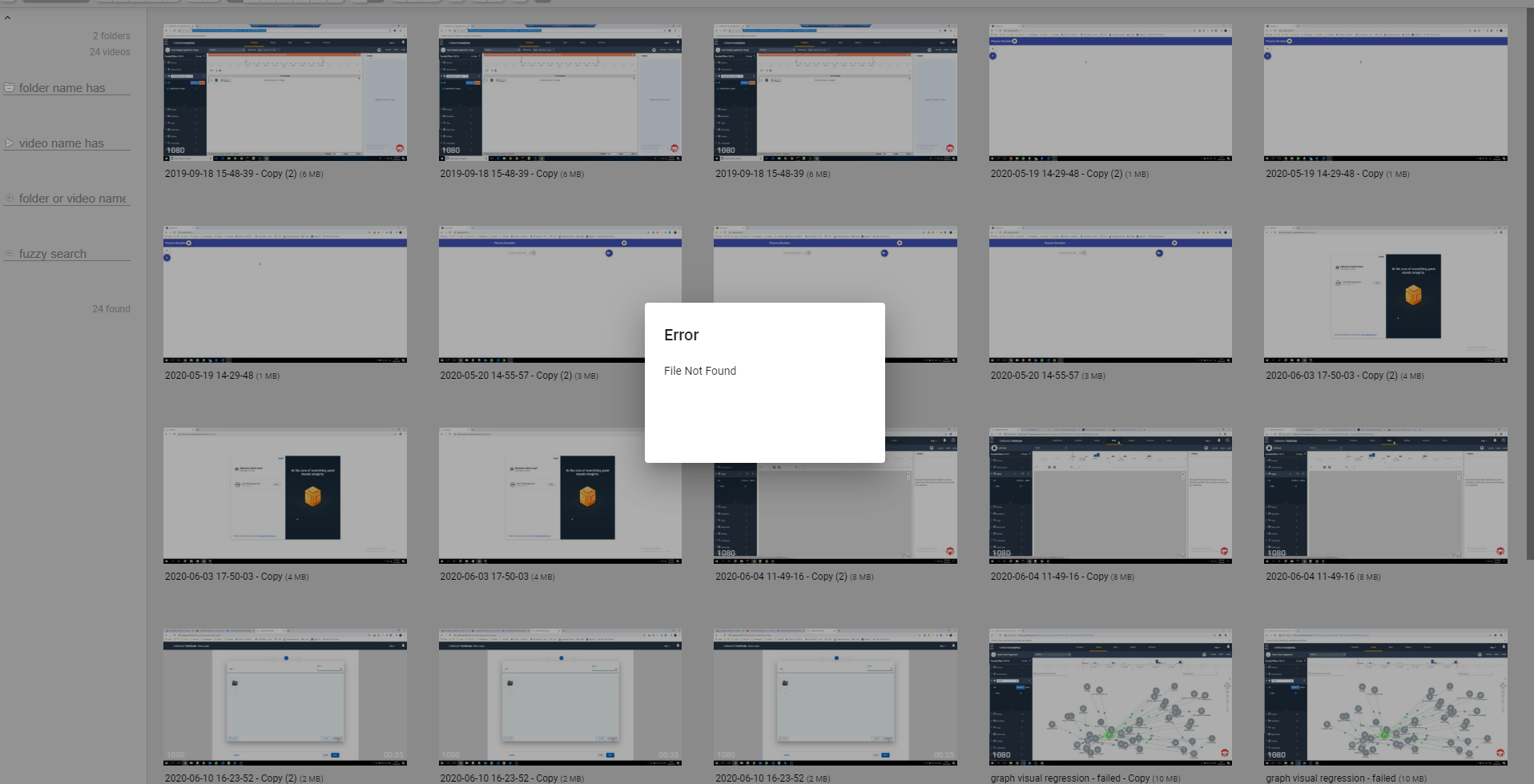The width and height of the screenshot is (1534, 784).
Task: Click the approximate icon beside fuzzy search
Action: pos(10,253)
